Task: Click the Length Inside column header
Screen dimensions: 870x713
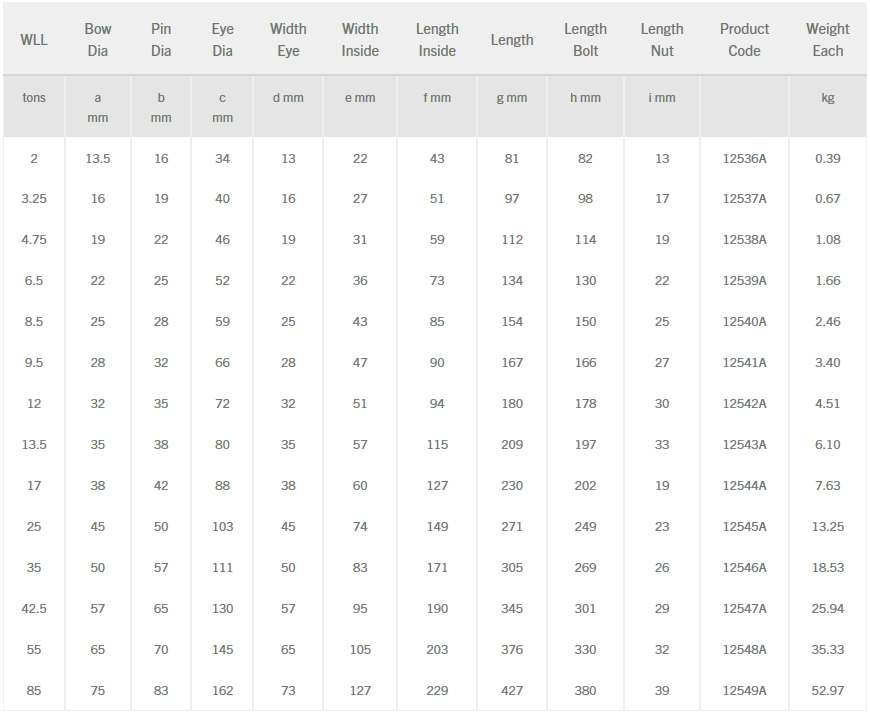Action: pos(437,40)
